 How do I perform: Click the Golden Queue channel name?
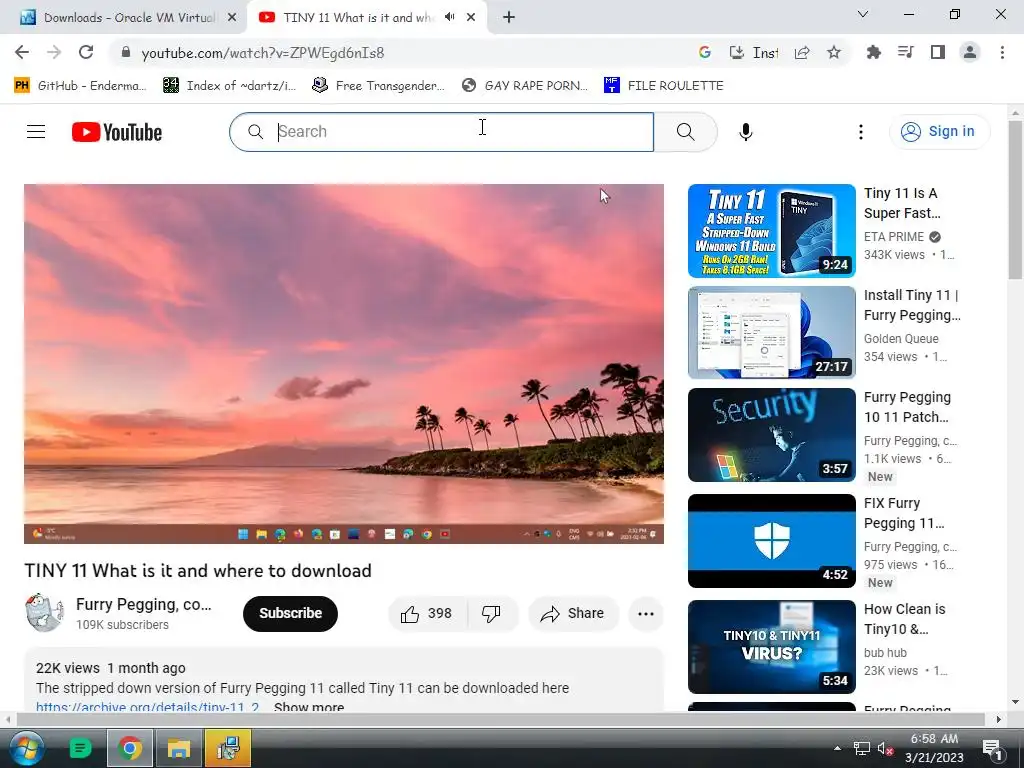click(901, 339)
